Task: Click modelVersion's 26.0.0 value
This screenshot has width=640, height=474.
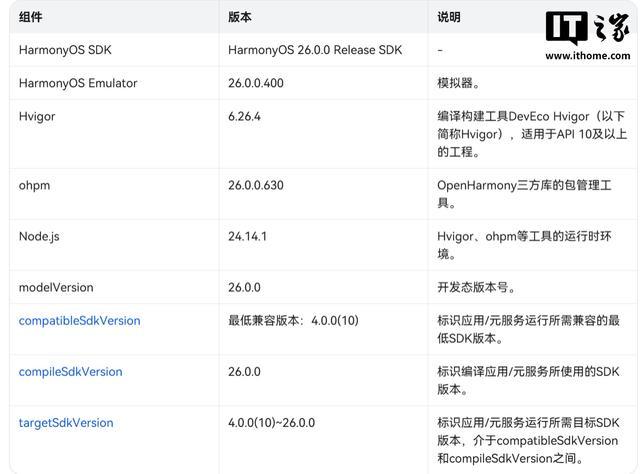Action: 244,287
